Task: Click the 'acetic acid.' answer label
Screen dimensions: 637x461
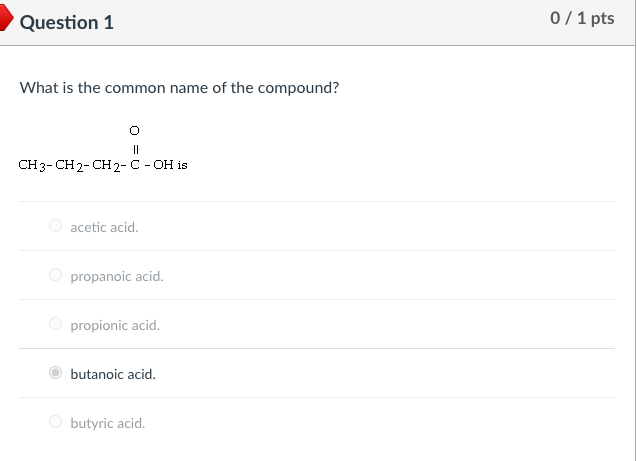Action: (x=104, y=227)
